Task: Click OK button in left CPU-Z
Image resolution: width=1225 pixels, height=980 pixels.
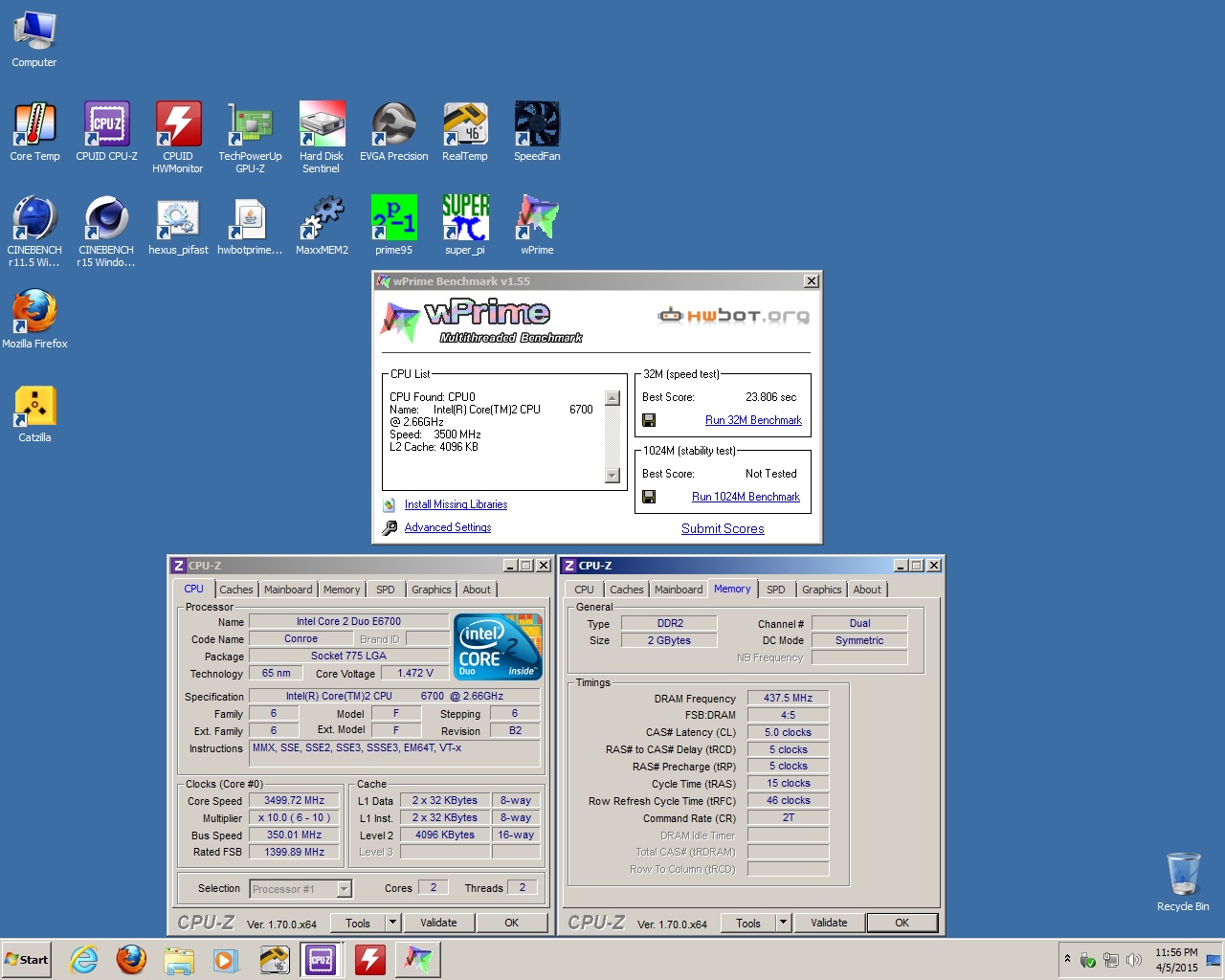Action: pos(511,923)
